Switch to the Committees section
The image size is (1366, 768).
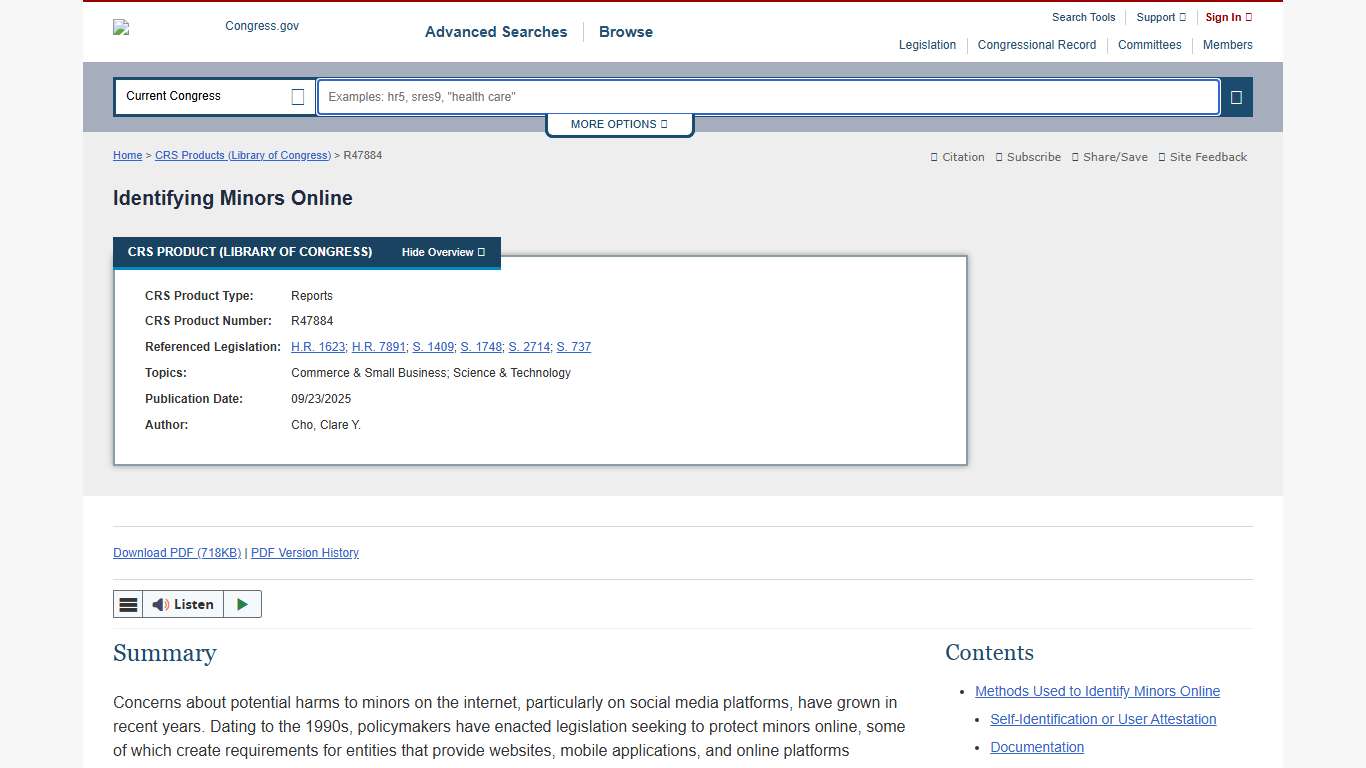(x=1149, y=45)
